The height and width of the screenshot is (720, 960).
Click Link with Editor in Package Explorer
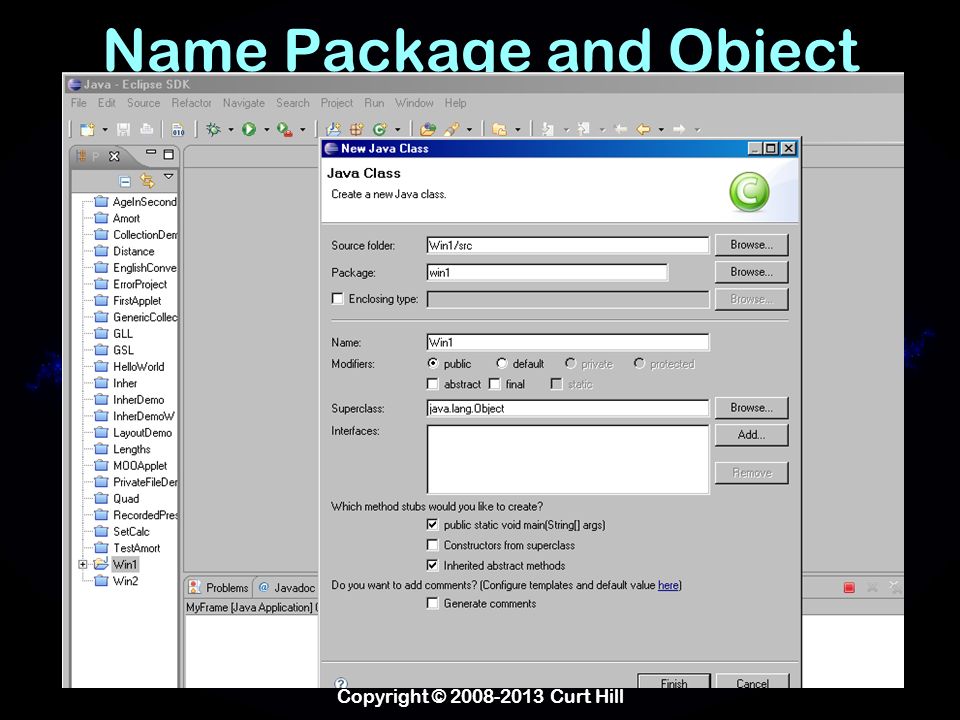(x=147, y=181)
